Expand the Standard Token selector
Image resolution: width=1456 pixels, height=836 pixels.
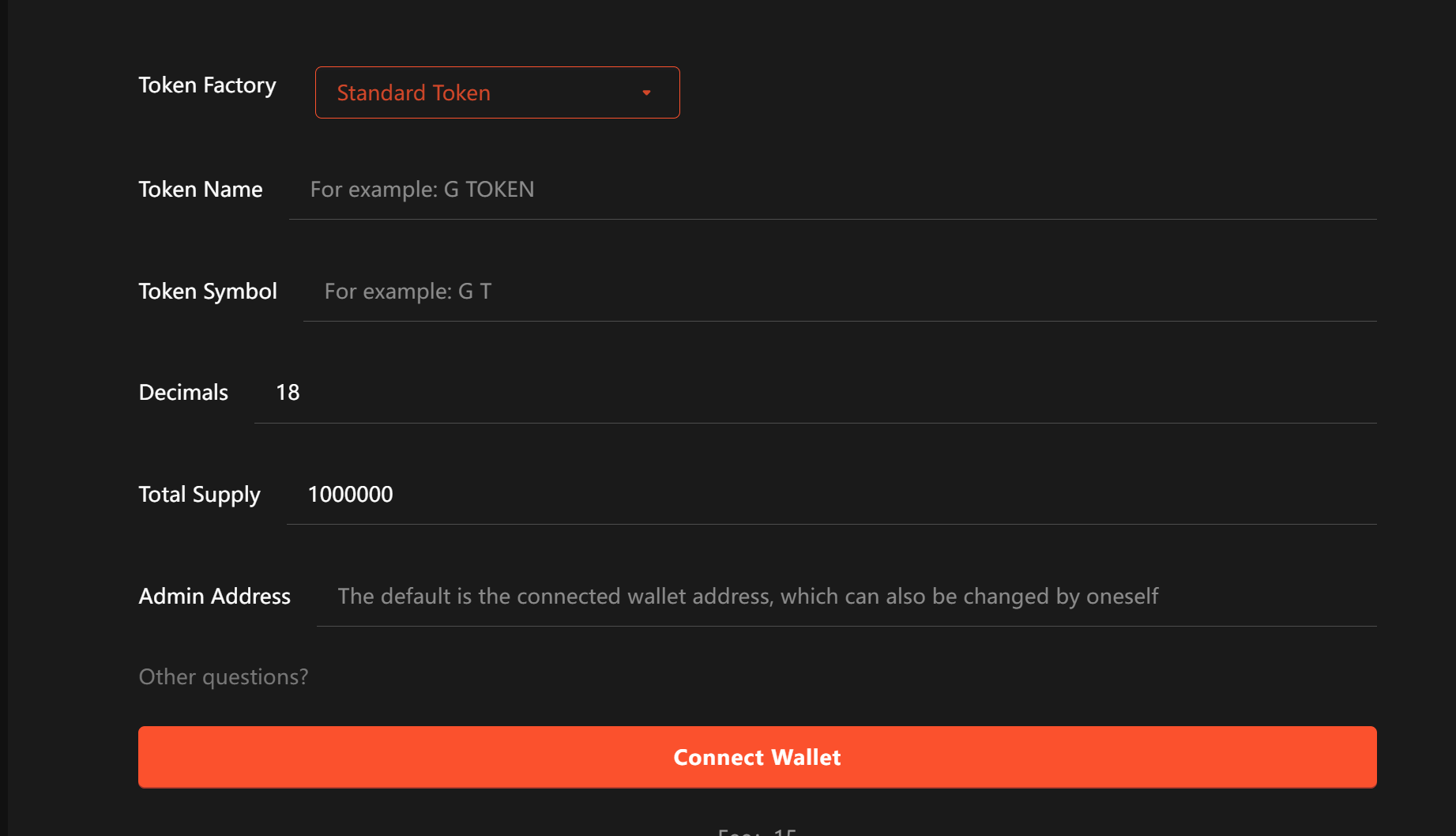(497, 92)
